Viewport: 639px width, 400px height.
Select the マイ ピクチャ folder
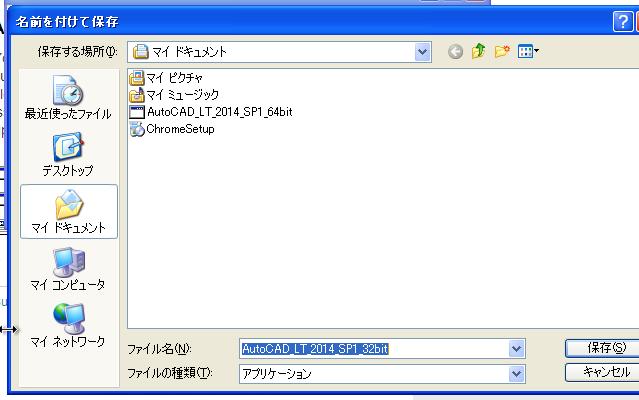click(x=166, y=77)
